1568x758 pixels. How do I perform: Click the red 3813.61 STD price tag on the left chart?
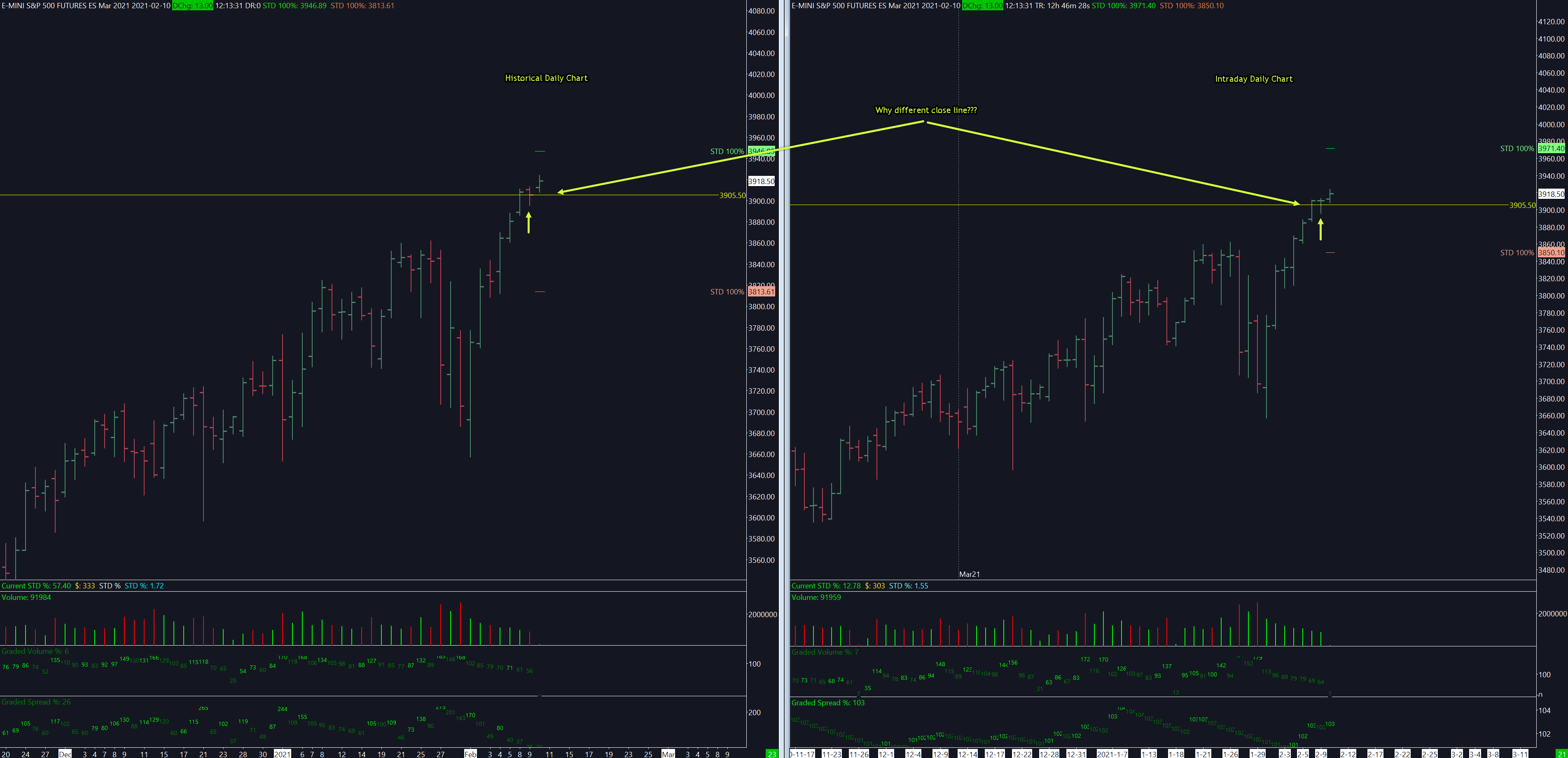761,292
